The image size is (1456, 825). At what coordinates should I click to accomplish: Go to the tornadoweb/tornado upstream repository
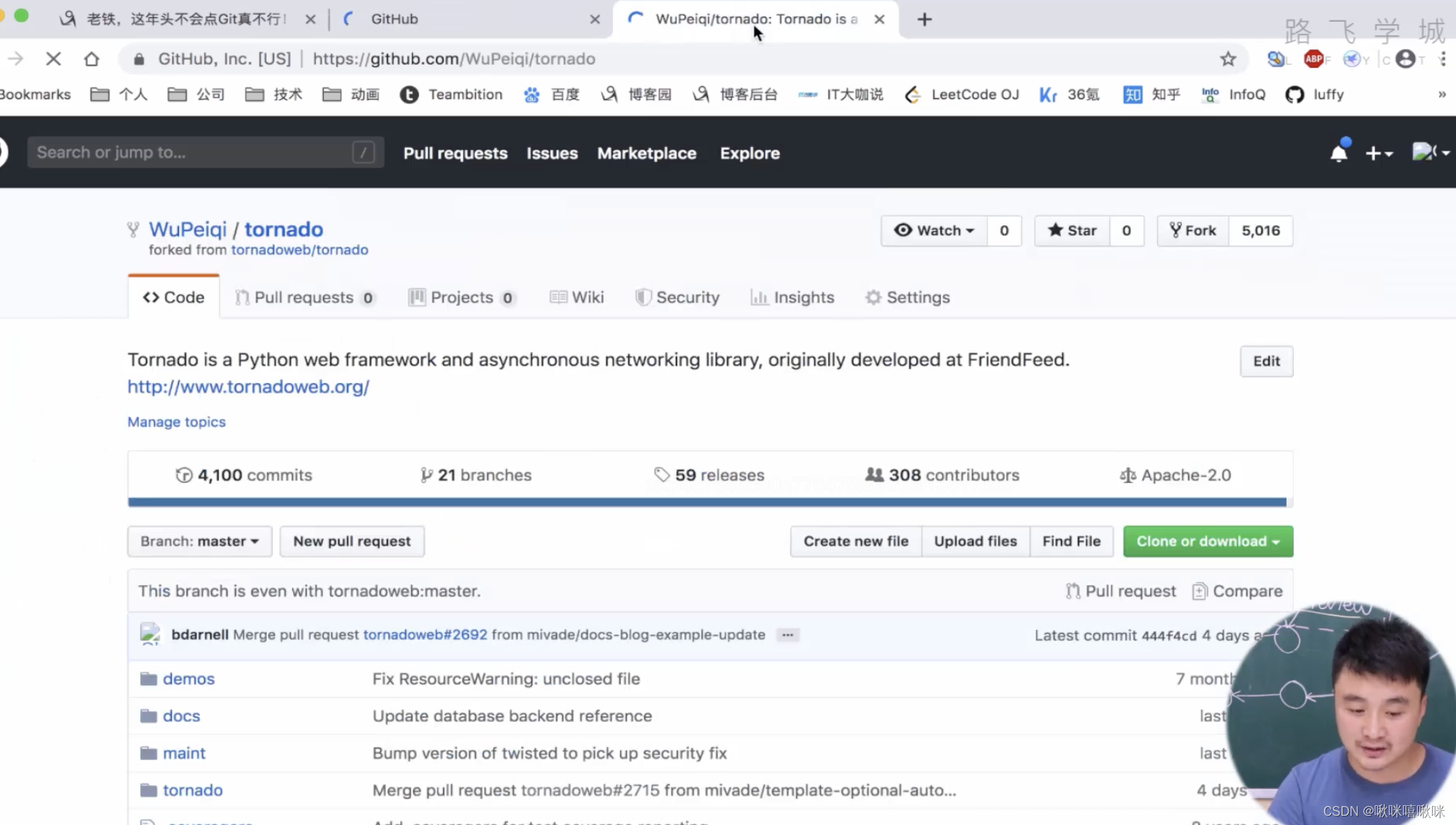pyautogui.click(x=299, y=250)
